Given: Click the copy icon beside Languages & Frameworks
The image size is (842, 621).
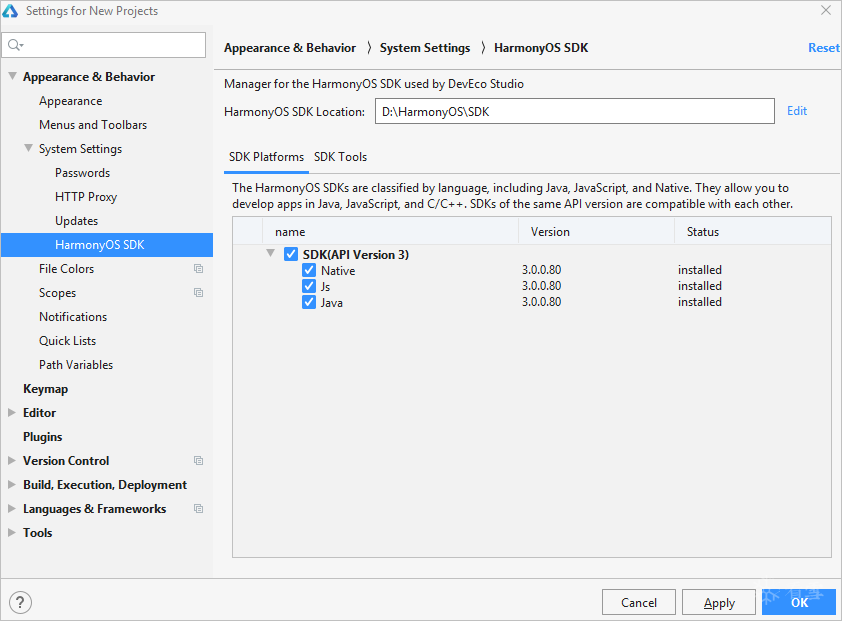Looking at the screenshot, I should 199,509.
